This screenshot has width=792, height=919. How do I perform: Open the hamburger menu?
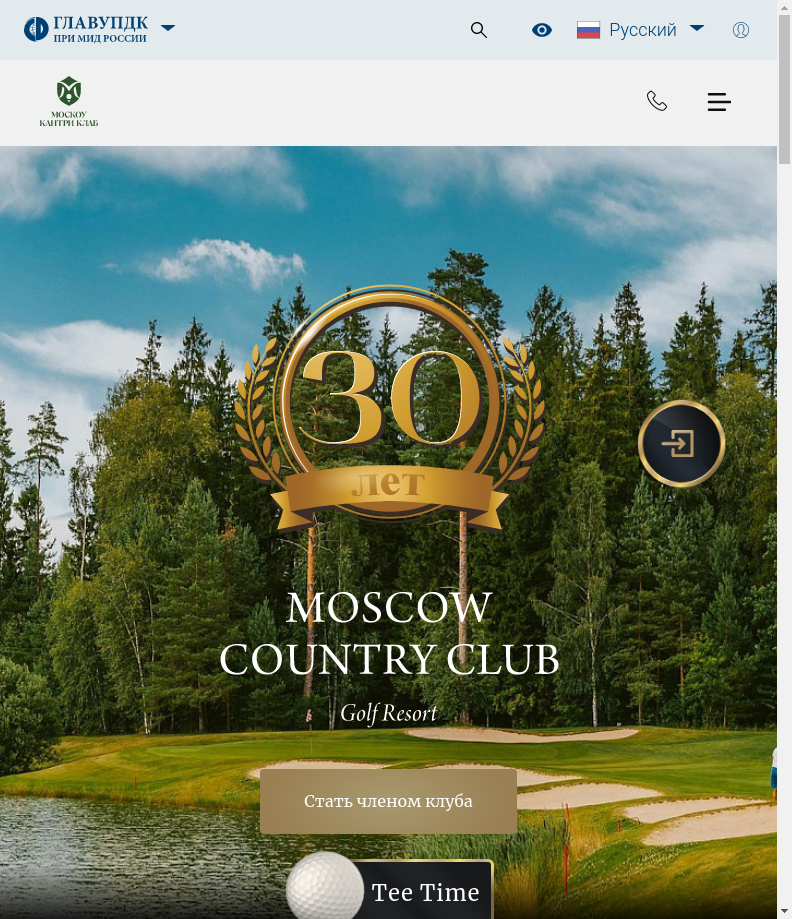(719, 101)
